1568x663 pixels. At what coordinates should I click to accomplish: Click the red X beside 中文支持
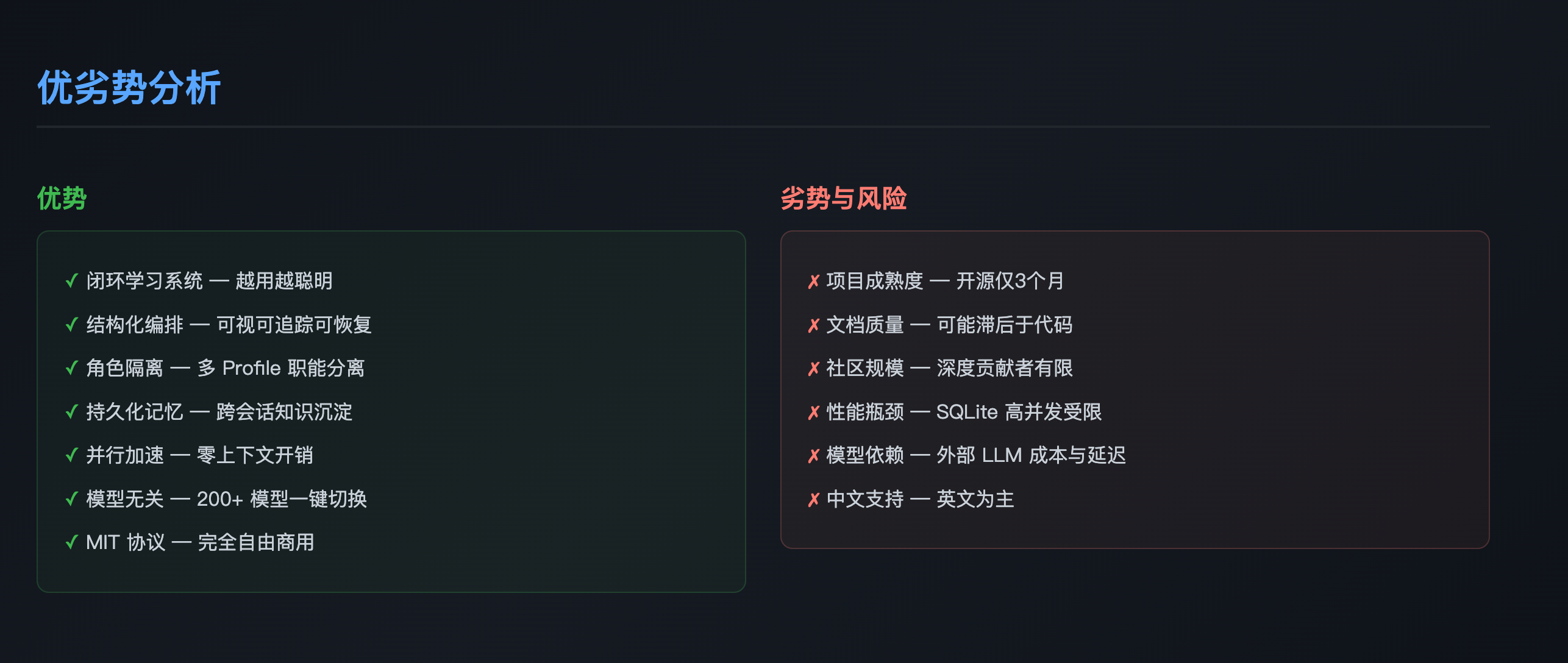click(x=813, y=500)
